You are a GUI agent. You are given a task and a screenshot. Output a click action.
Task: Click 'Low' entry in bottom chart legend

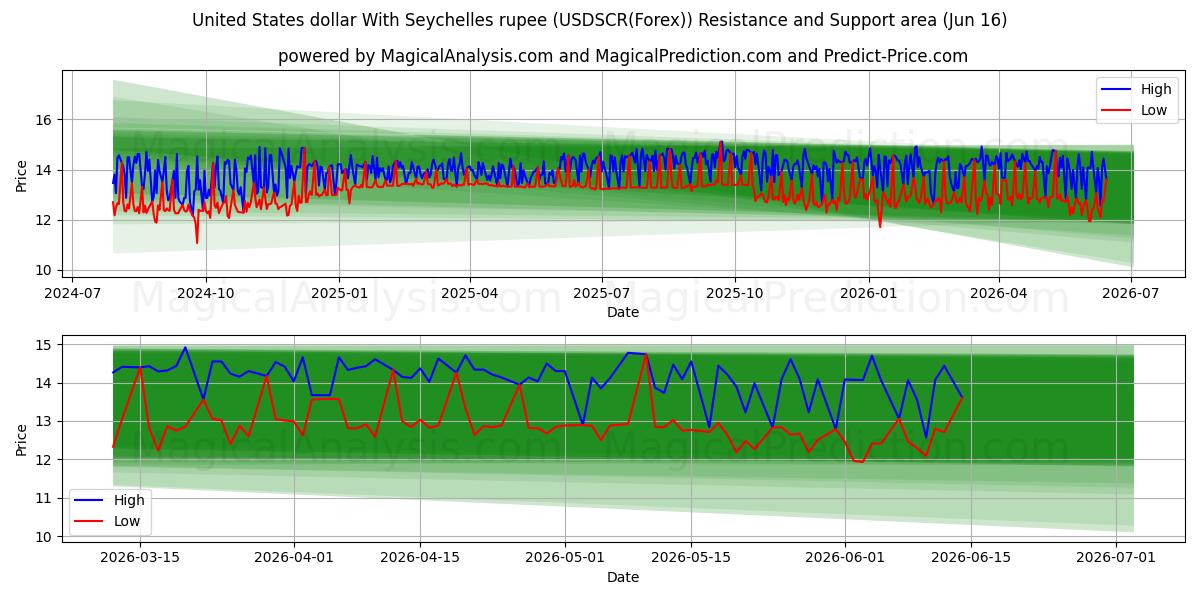(x=127, y=521)
